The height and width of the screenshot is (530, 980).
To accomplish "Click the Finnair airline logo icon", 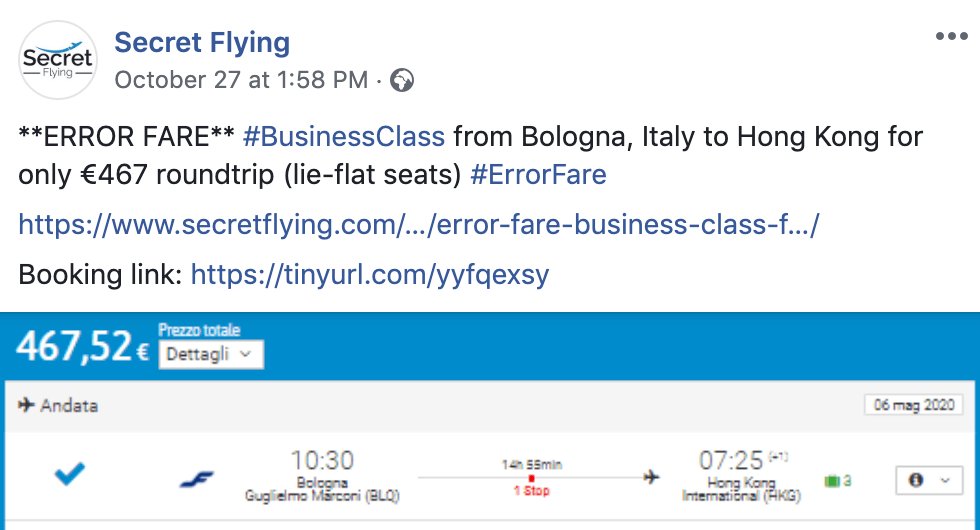I will tap(196, 479).
